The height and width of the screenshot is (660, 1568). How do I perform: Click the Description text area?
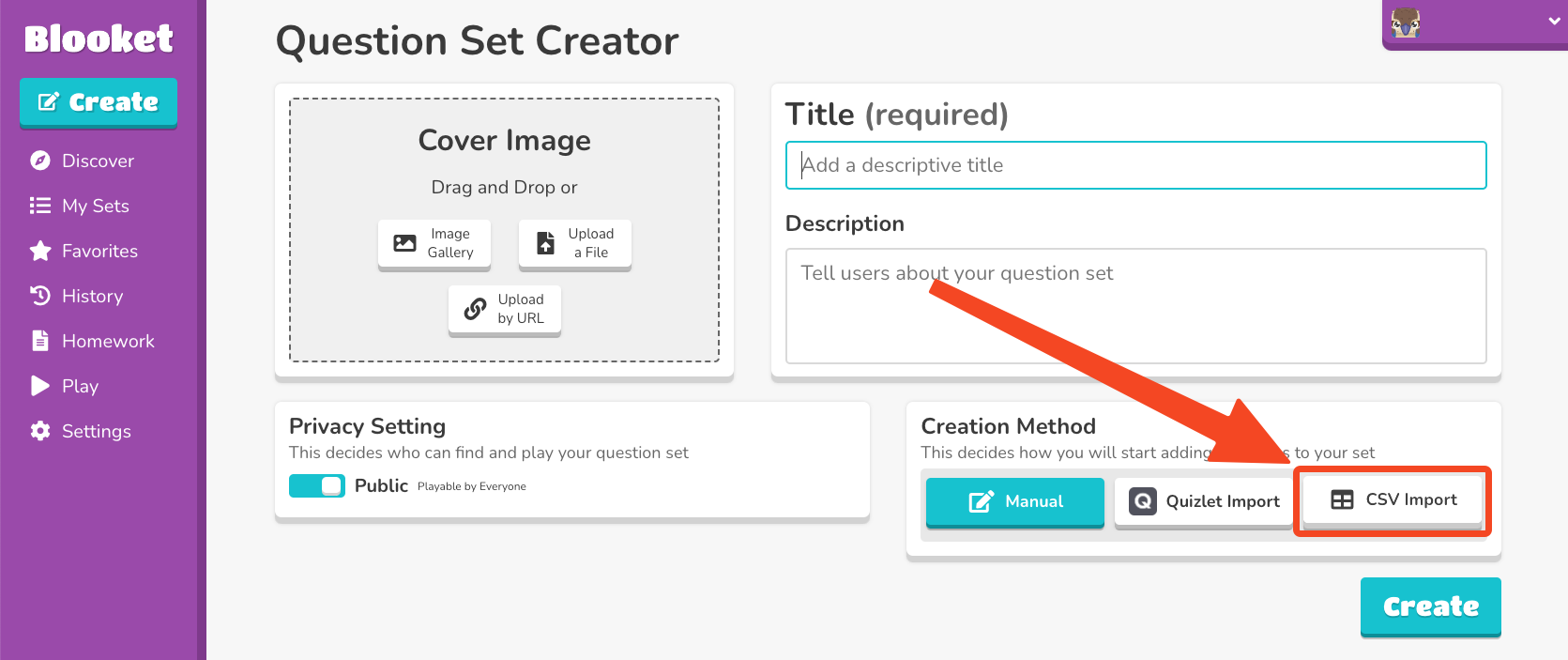click(x=1135, y=306)
